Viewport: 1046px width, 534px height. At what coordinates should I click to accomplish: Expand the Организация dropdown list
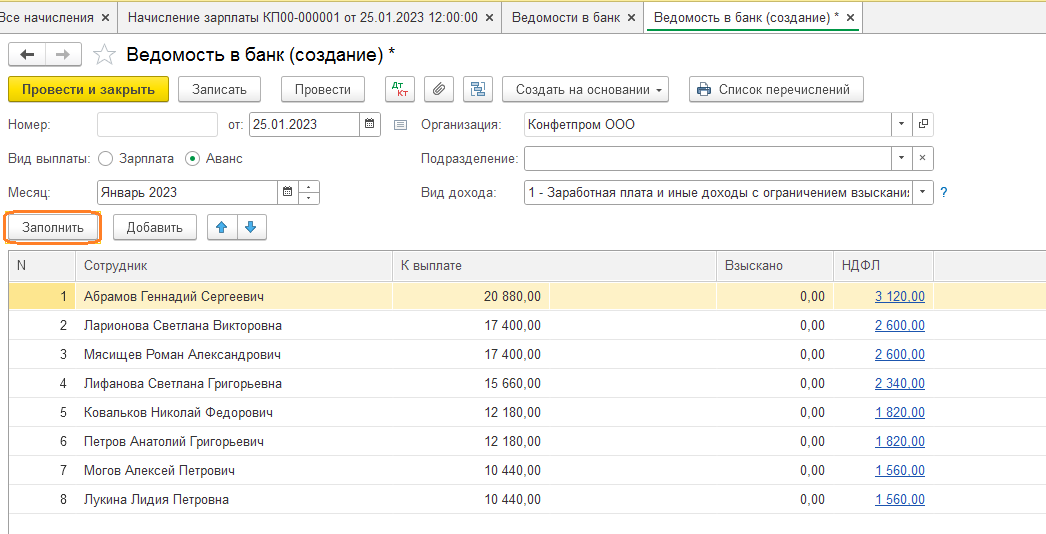(x=901, y=124)
